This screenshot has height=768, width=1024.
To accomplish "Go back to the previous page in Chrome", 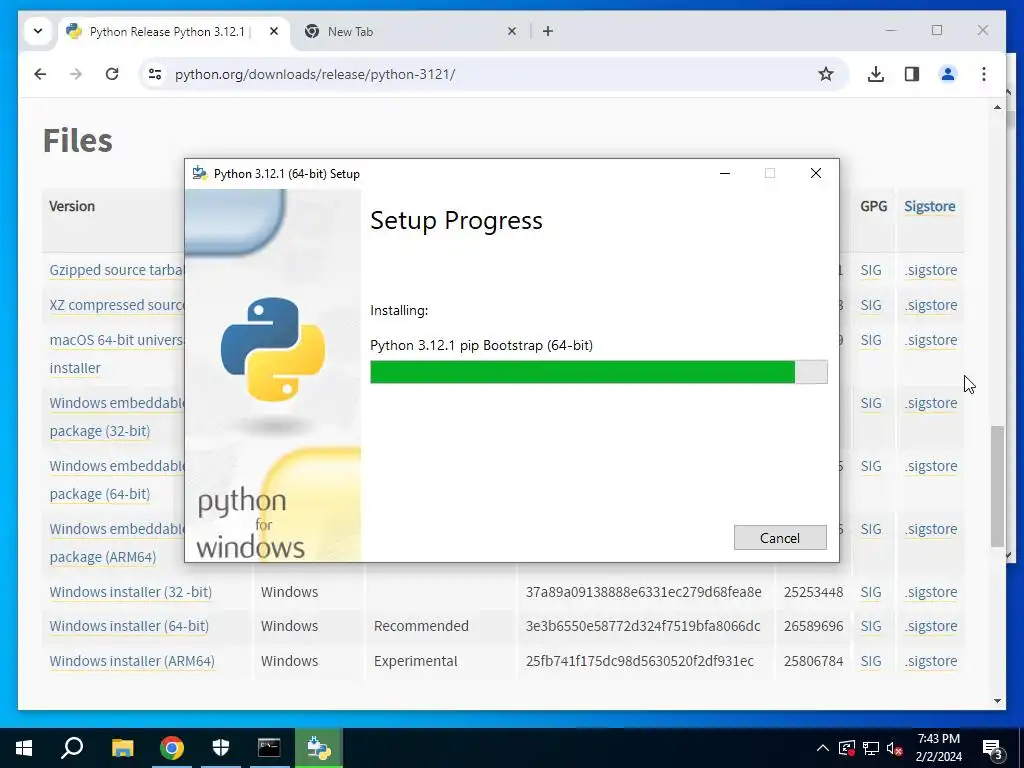I will tap(40, 74).
